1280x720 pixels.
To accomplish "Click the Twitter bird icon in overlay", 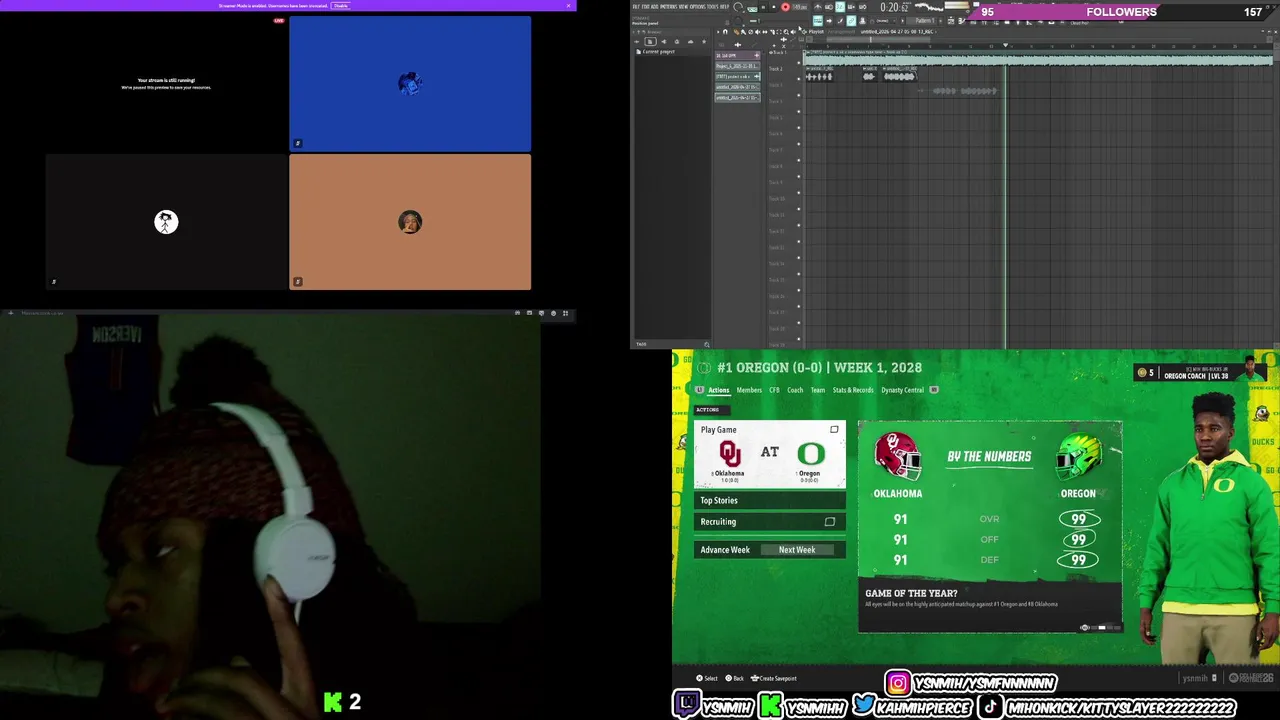I will click(x=864, y=706).
